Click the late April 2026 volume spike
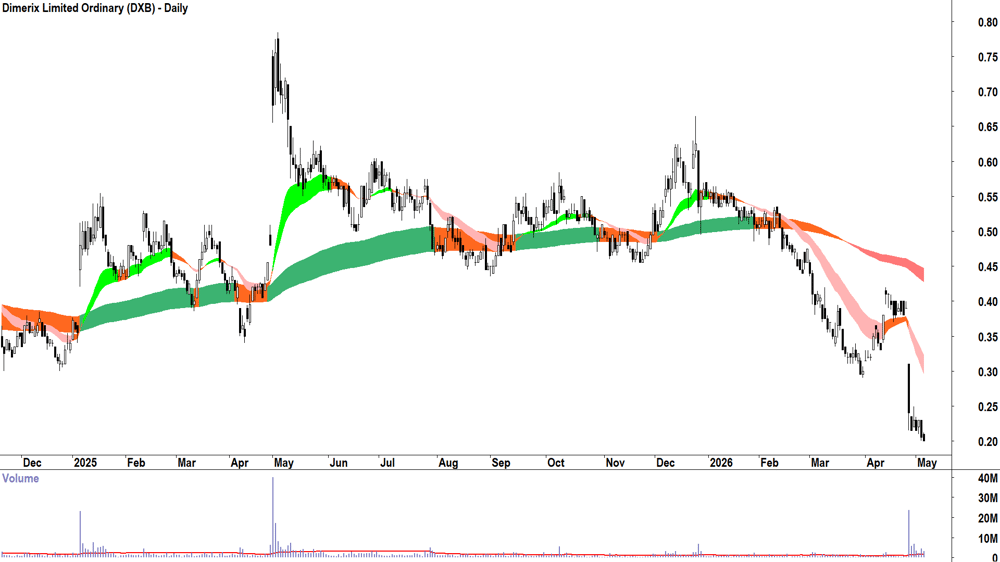 click(909, 532)
